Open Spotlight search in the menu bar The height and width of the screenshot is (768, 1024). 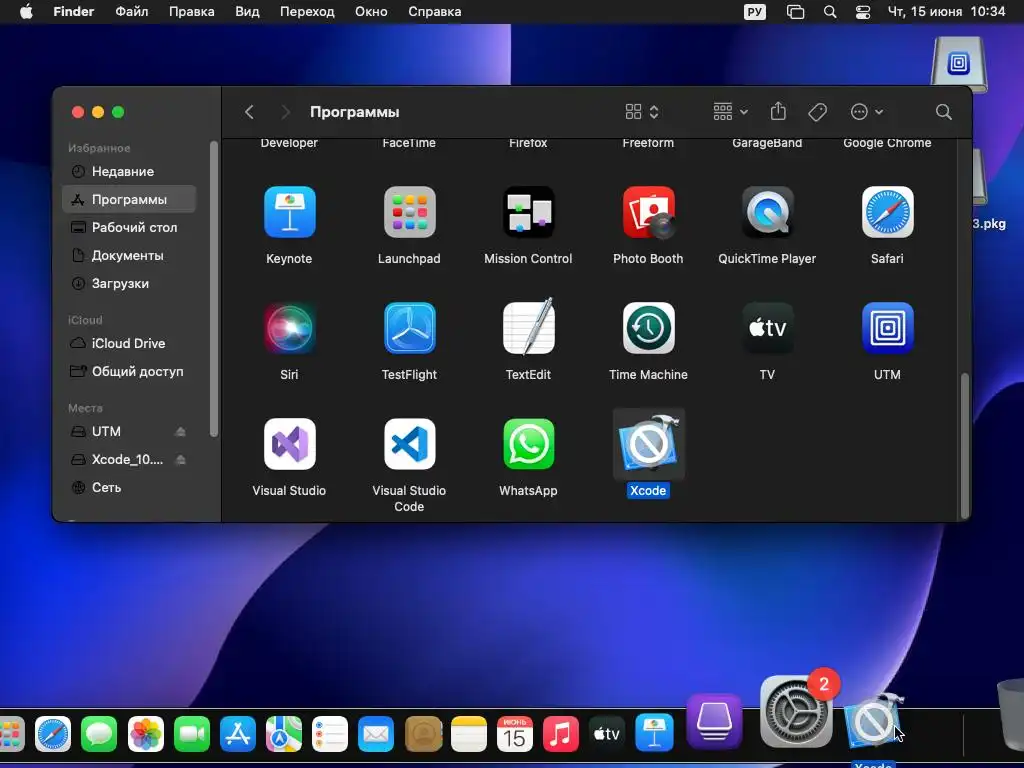[x=829, y=12]
